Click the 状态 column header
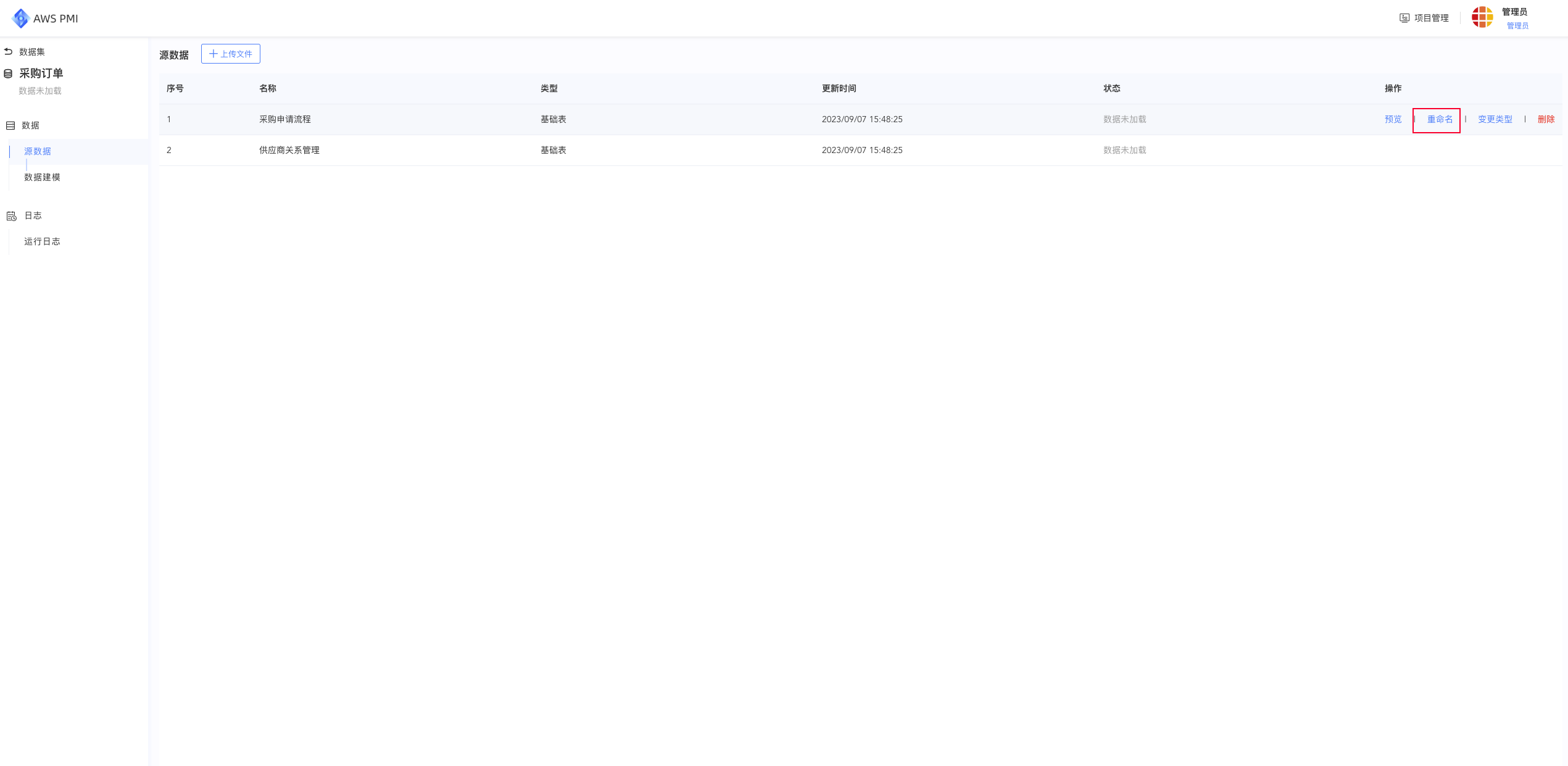 click(1112, 88)
